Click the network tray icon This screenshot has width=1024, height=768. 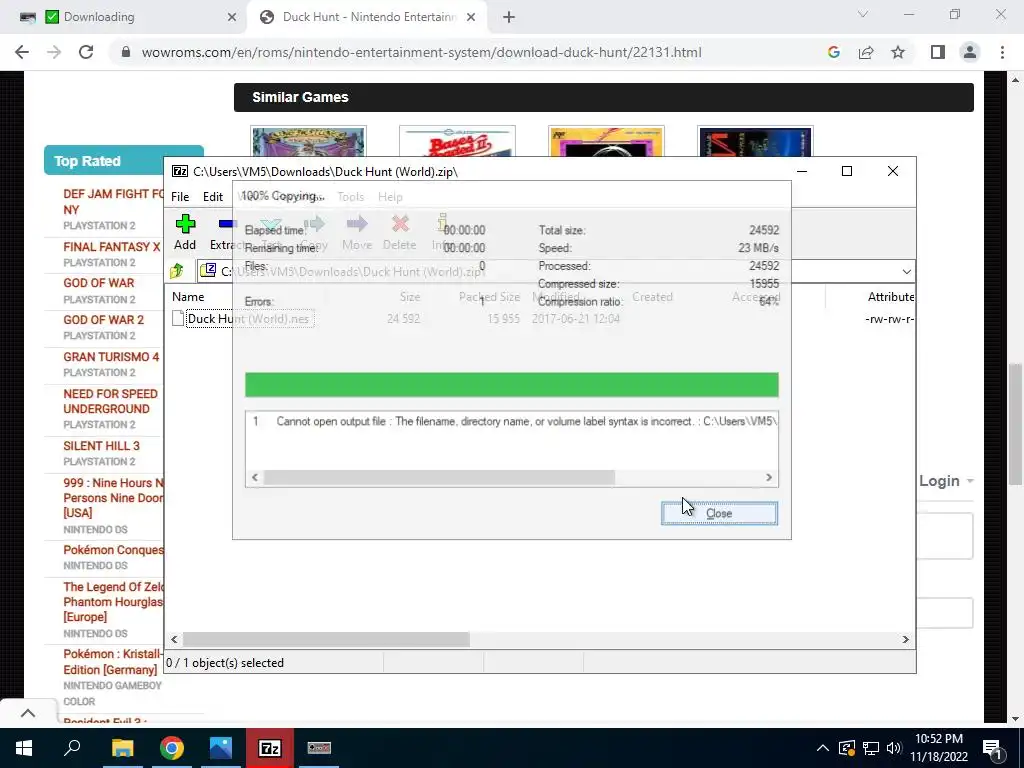tap(871, 748)
